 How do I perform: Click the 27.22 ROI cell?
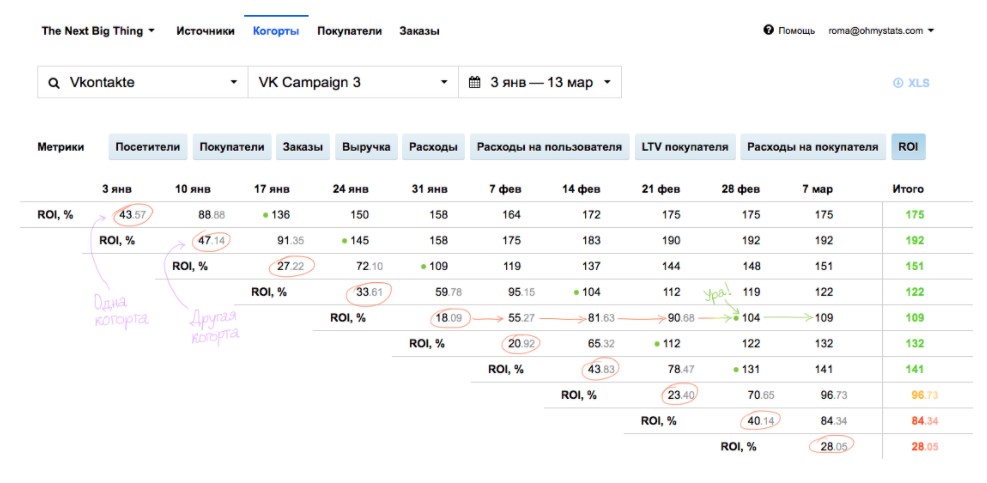pyautogui.click(x=291, y=266)
